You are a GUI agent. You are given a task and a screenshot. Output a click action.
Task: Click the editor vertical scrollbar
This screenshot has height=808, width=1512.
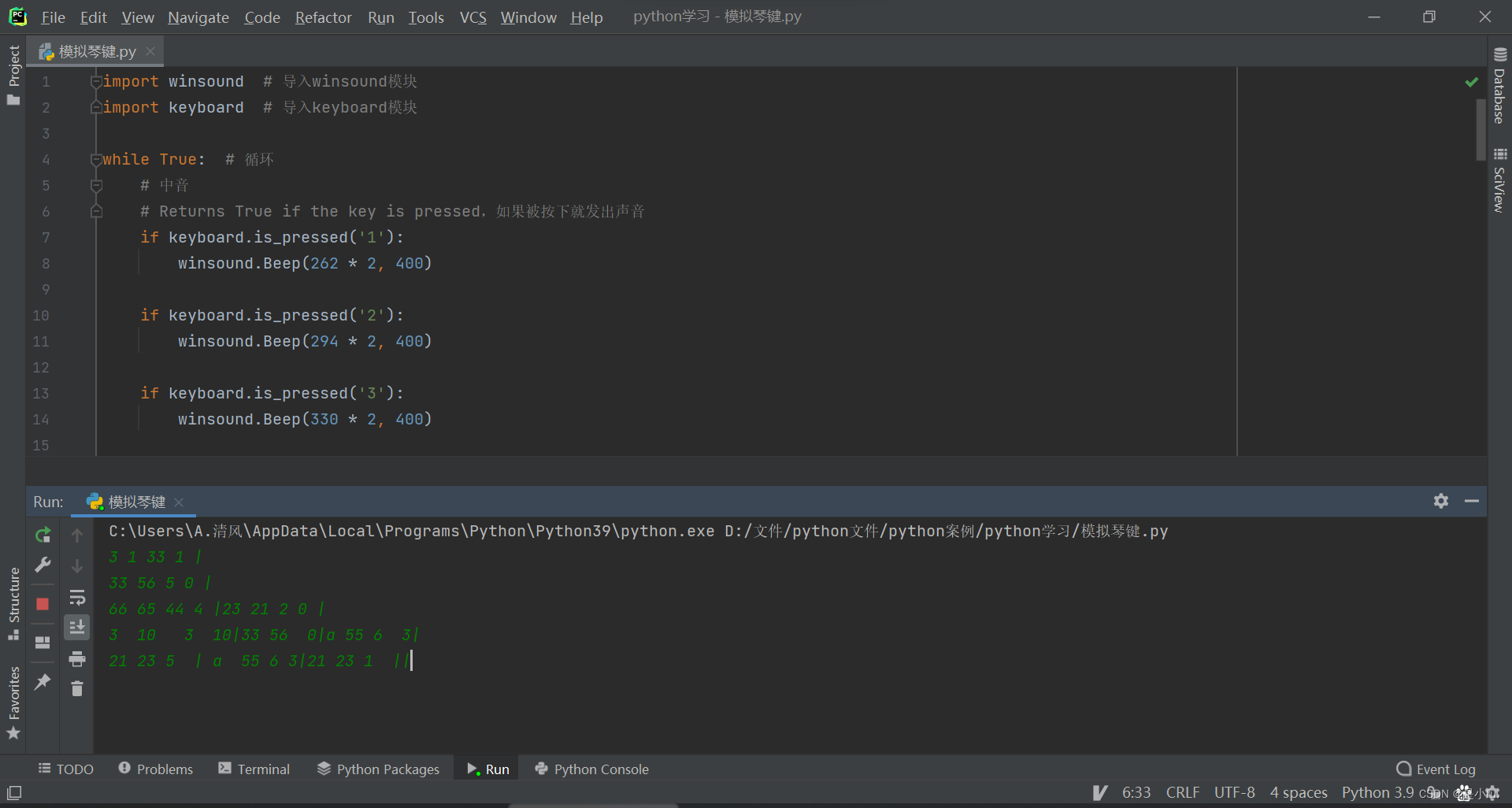(1479, 130)
